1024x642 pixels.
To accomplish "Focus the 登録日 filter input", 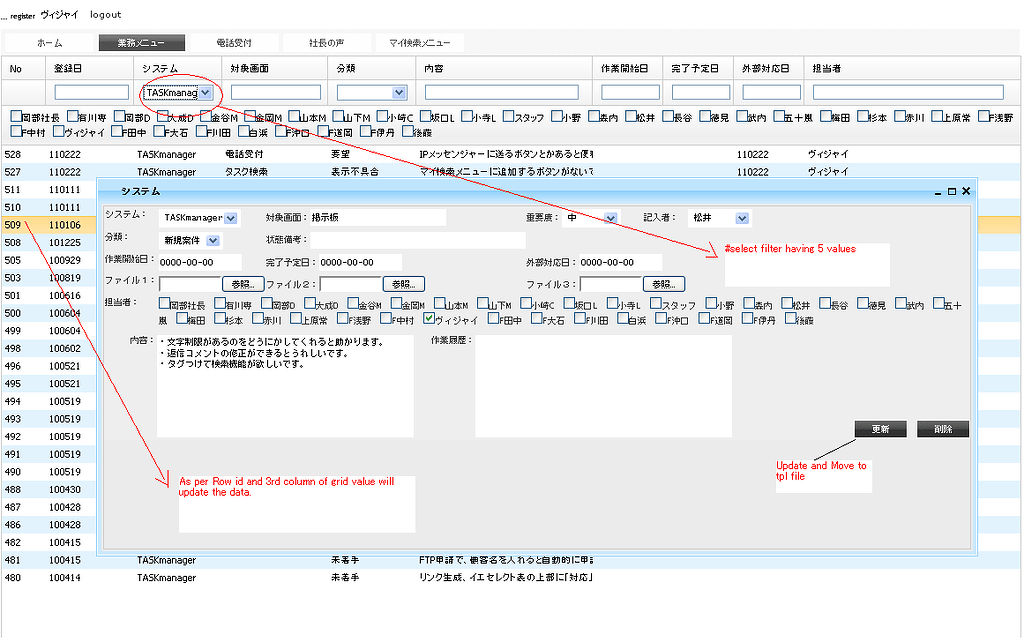I will tap(91, 93).
